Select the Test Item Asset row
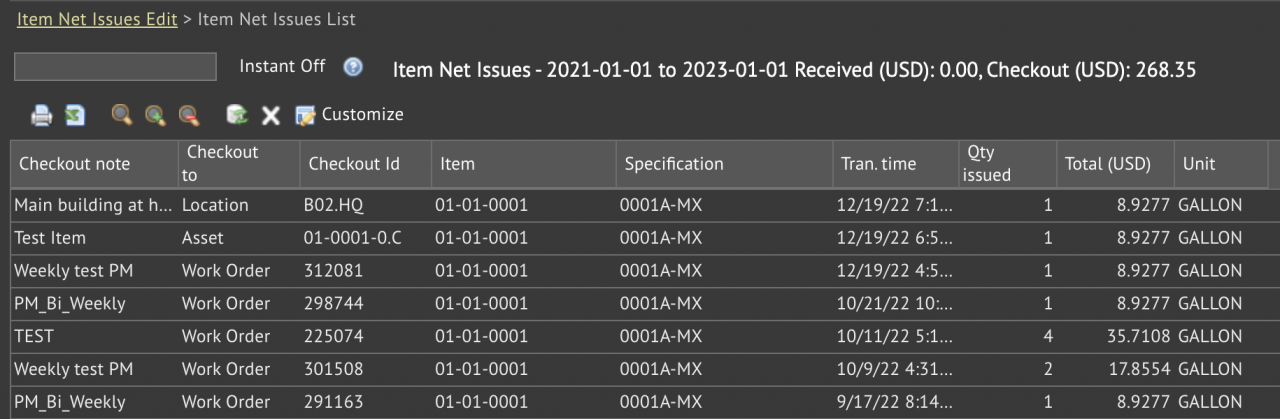The width and height of the screenshot is (1280, 419). [x=640, y=238]
